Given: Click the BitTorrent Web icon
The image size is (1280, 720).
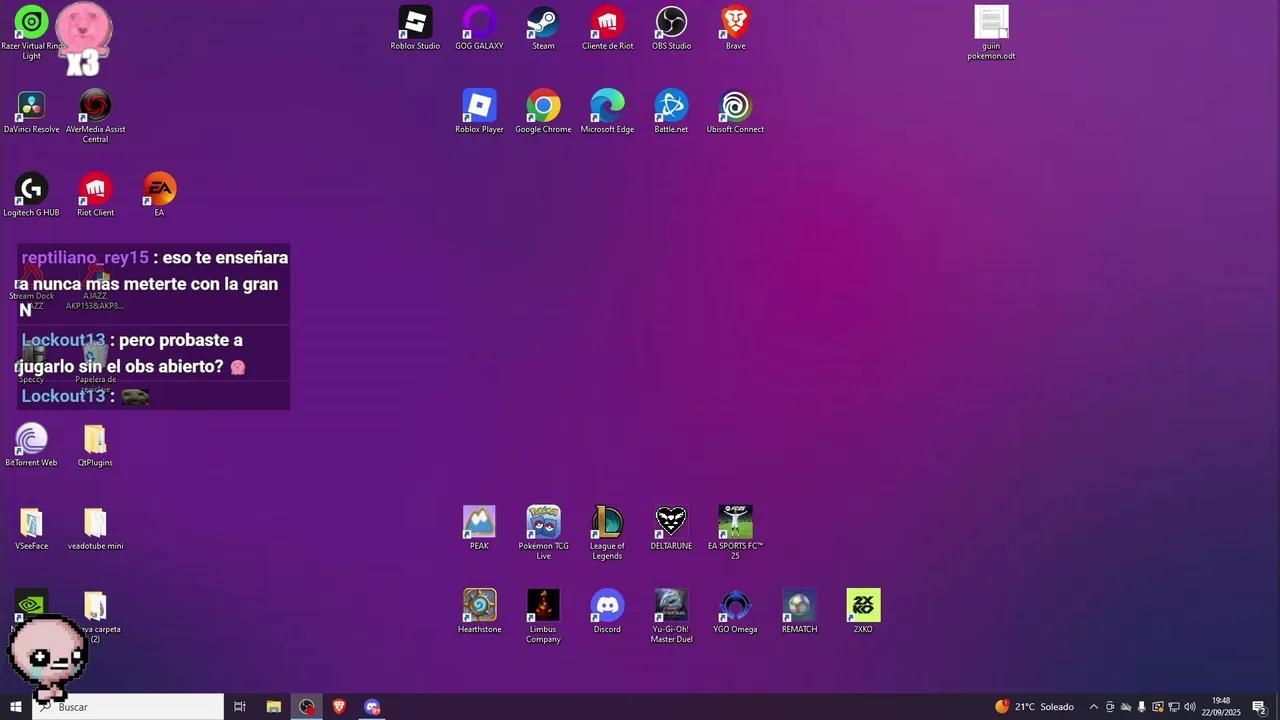Looking at the screenshot, I should coord(31,445).
